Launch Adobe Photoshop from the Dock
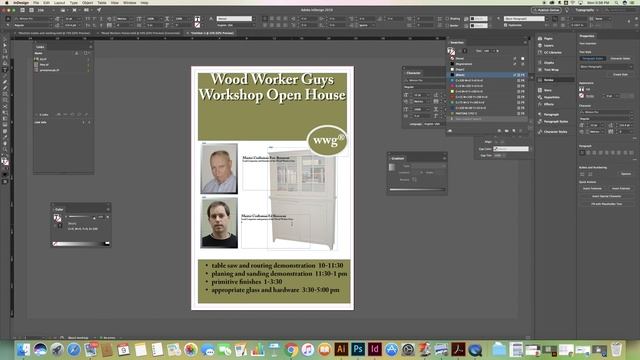Image resolution: width=640 pixels, height=360 pixels. tap(358, 349)
